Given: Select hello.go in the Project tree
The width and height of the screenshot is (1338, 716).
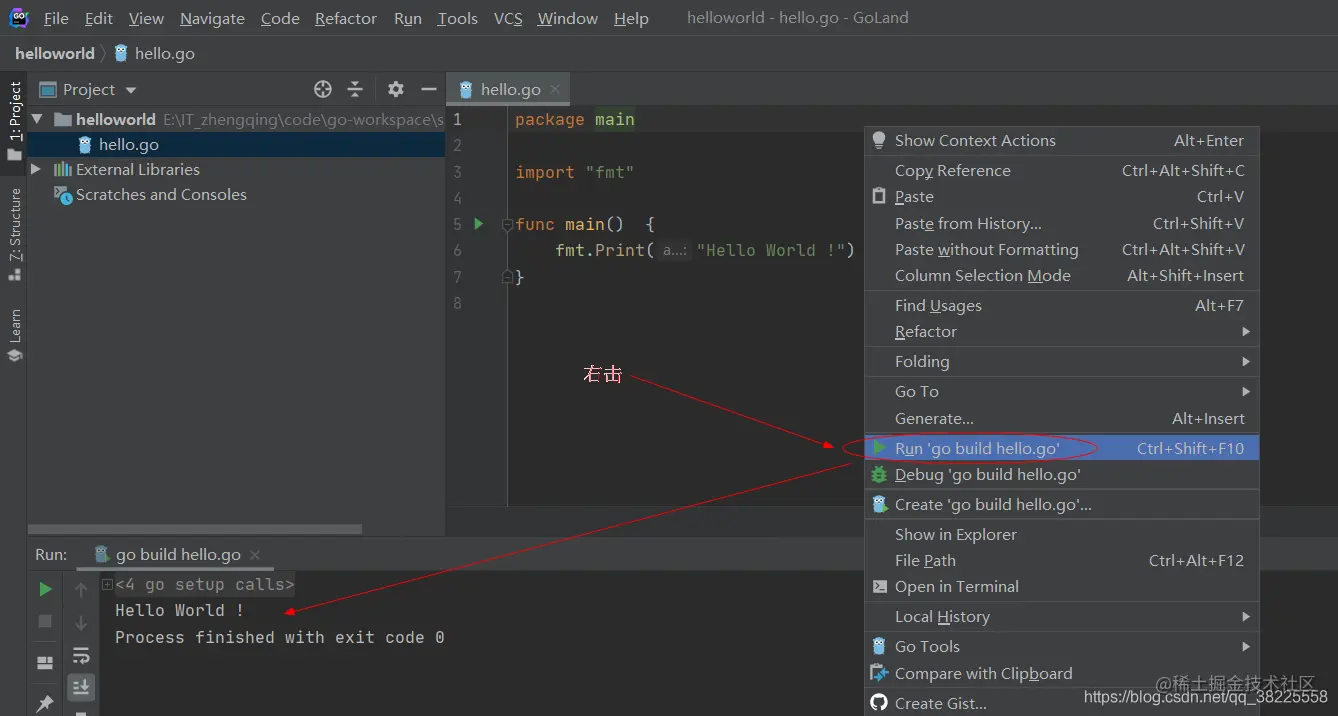Looking at the screenshot, I should [x=236, y=144].
